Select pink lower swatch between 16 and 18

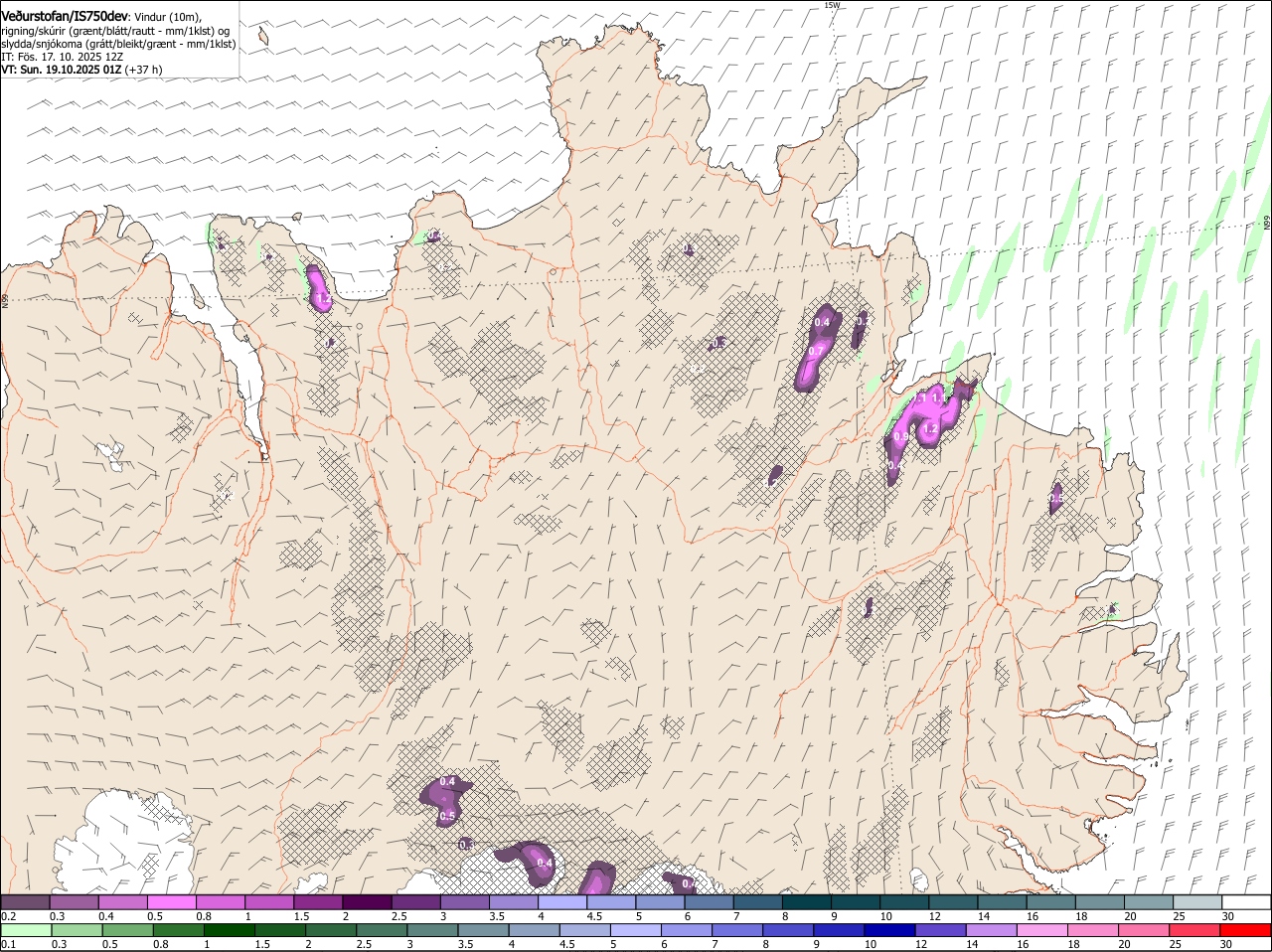[1041, 931]
